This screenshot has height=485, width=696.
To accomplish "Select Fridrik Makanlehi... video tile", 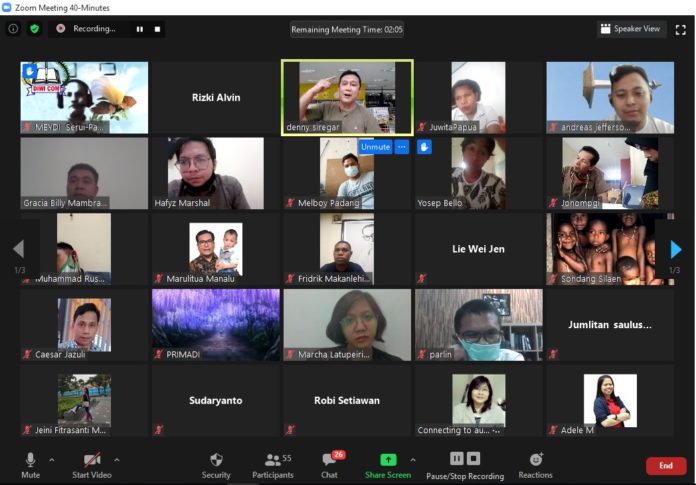I will coord(347,249).
